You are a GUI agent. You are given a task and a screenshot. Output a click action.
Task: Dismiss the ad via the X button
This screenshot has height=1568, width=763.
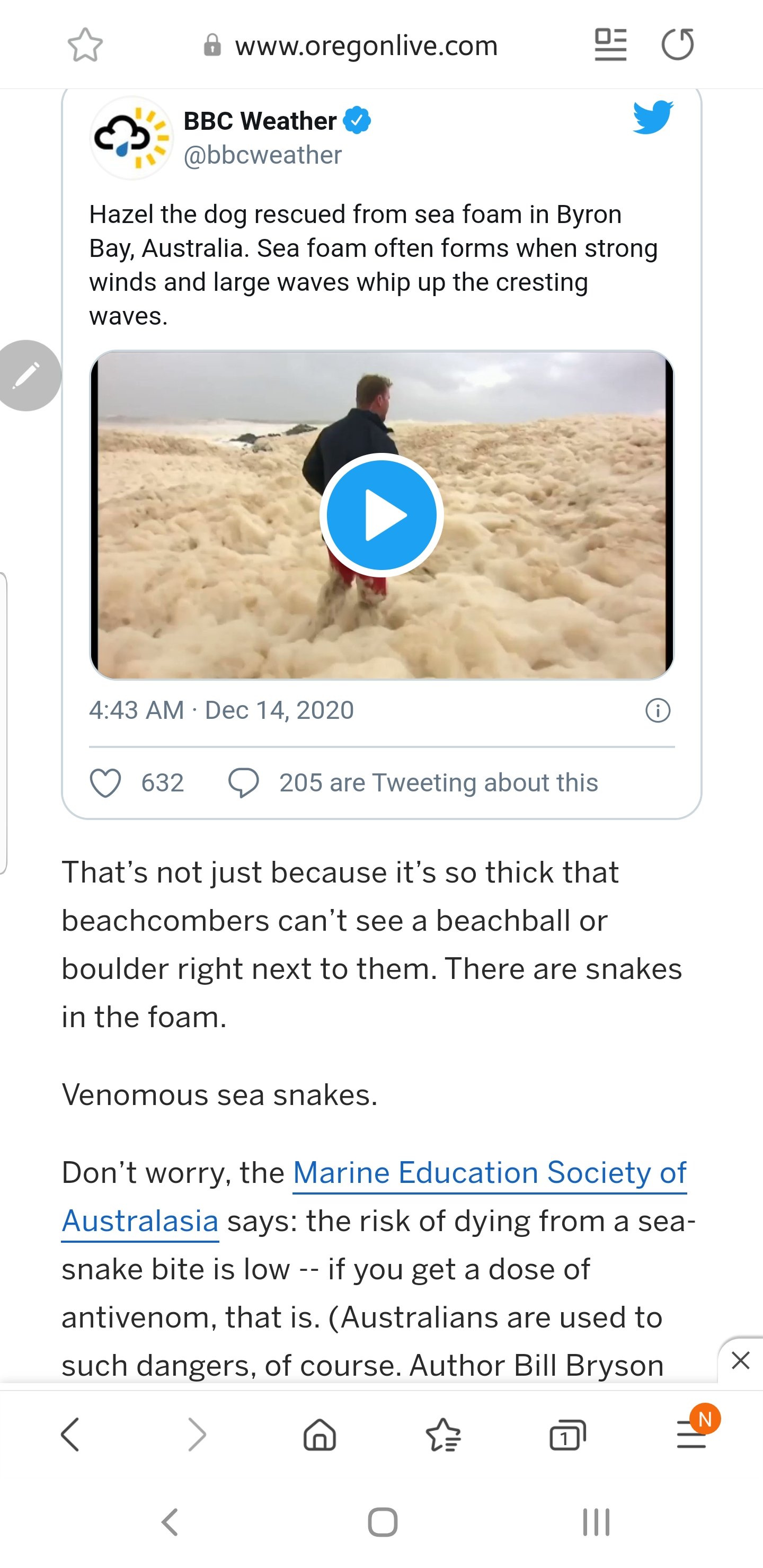click(x=740, y=1360)
